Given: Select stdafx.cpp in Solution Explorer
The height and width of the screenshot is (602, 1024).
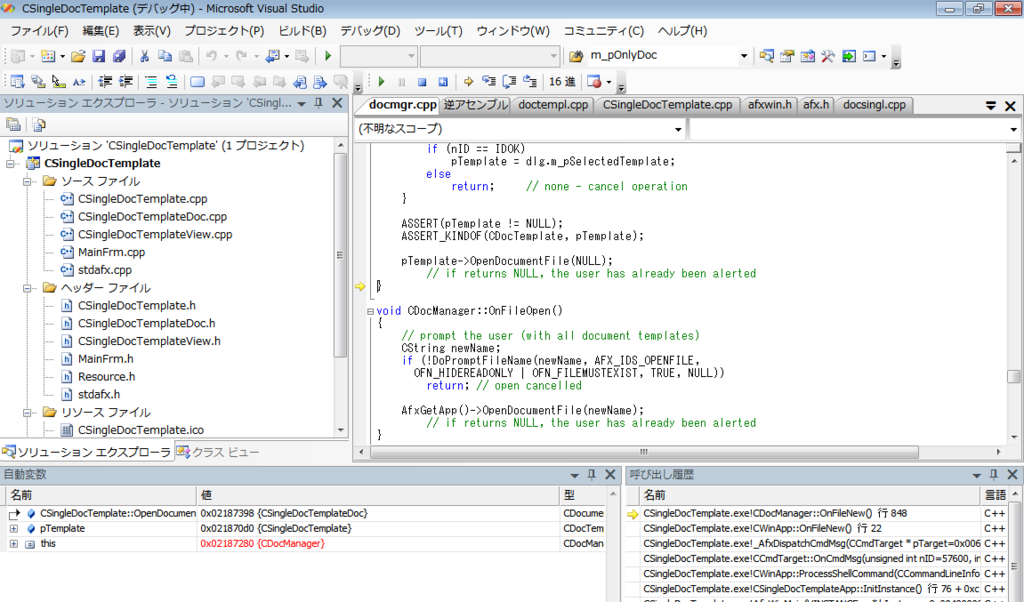Looking at the screenshot, I should point(104,270).
